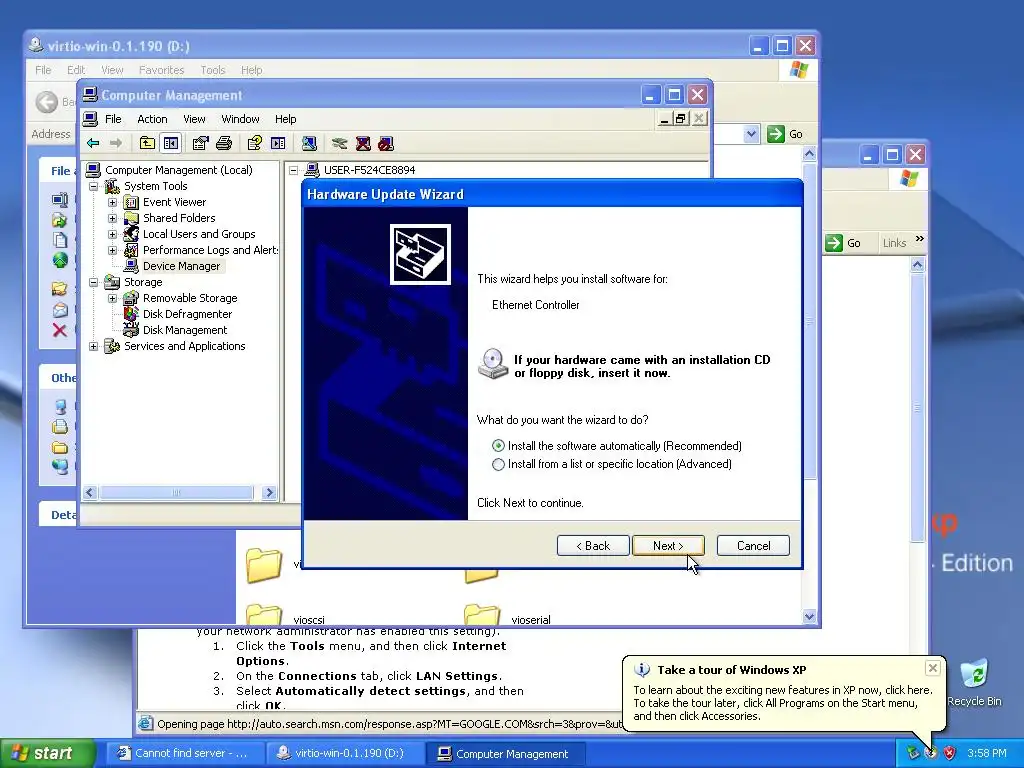Open the Help menu in Computer Management
The width and height of the screenshot is (1024, 768).
click(285, 119)
